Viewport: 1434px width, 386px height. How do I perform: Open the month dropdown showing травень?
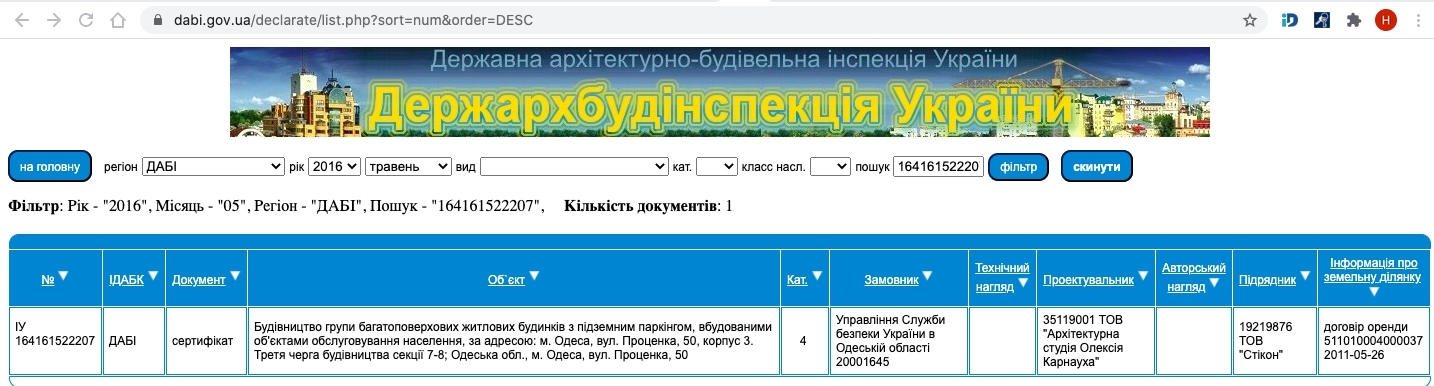pos(408,166)
